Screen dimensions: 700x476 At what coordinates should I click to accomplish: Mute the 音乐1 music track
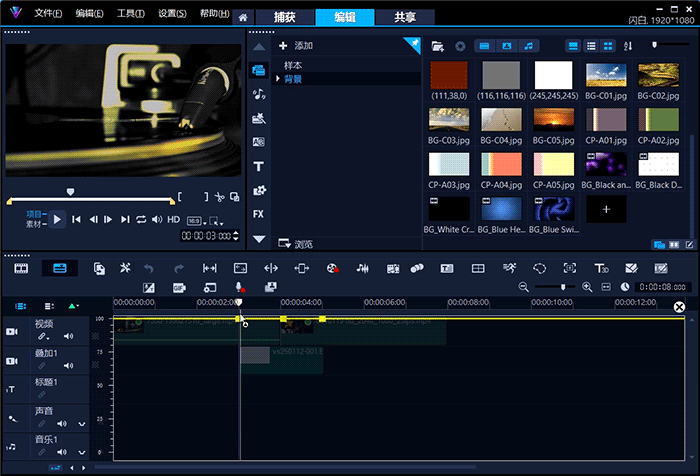62,452
